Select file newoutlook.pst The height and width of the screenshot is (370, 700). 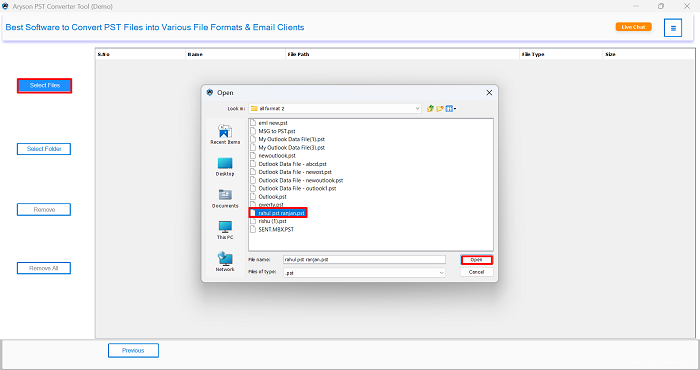[273, 156]
